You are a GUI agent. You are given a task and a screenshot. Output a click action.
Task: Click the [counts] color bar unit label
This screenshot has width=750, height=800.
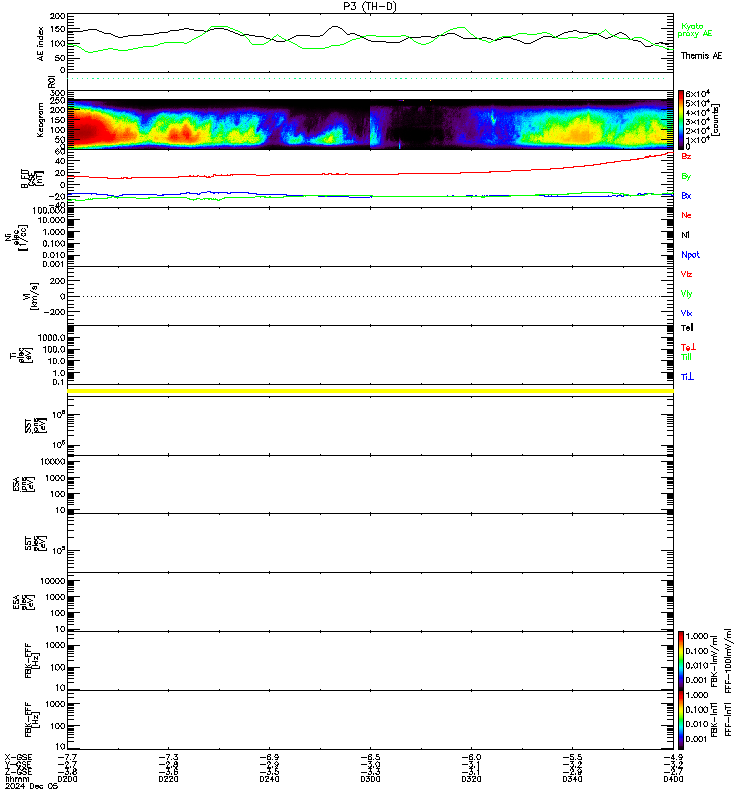pos(716,120)
